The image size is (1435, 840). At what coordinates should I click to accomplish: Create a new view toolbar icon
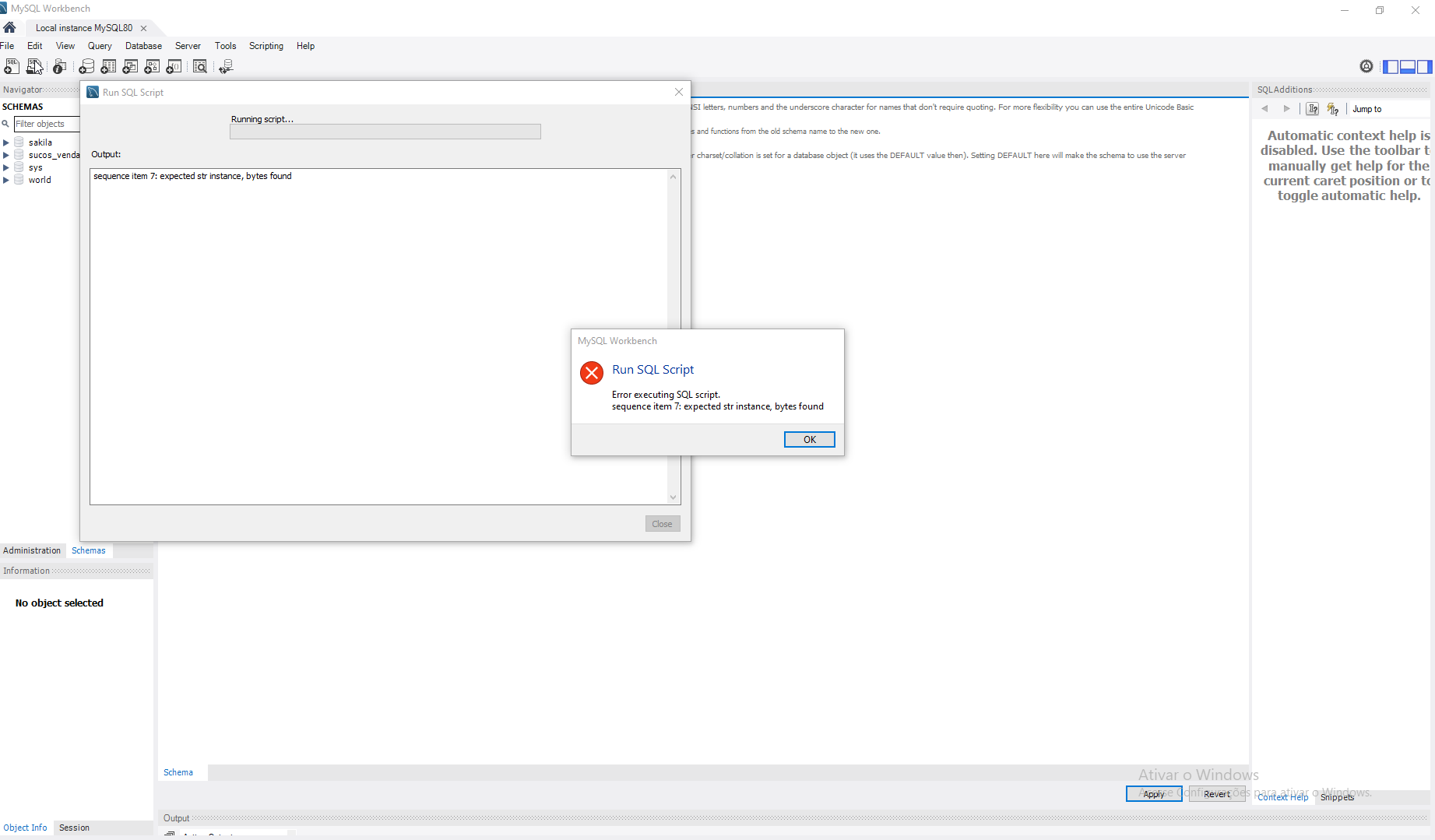(x=130, y=66)
